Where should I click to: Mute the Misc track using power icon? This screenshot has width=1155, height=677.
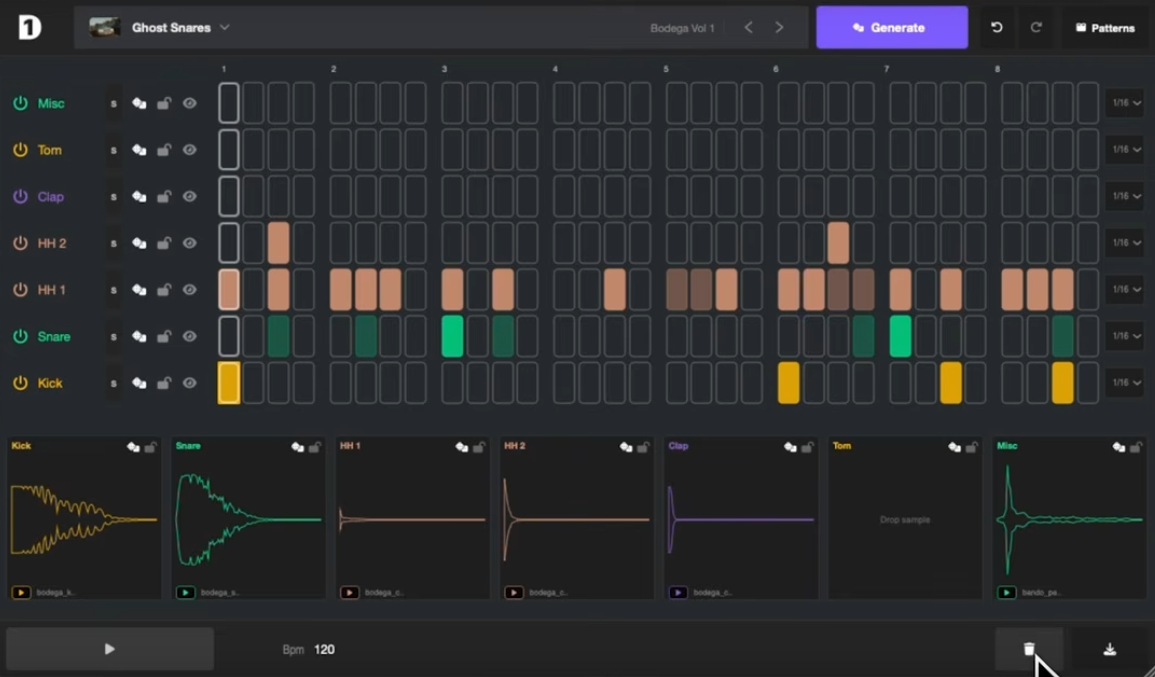20,103
